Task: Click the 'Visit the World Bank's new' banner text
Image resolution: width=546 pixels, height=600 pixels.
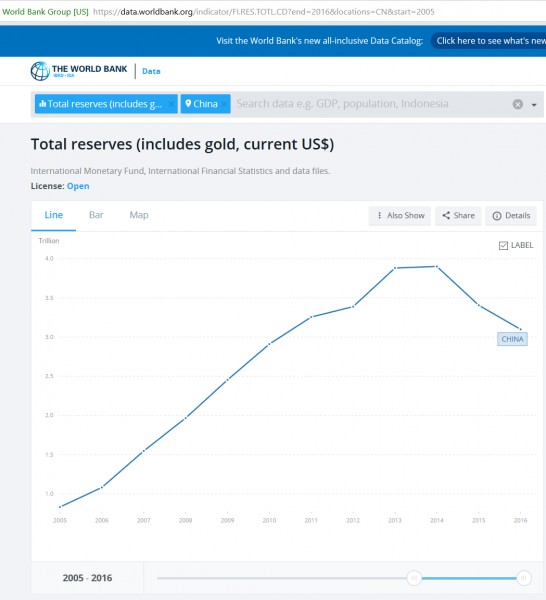Action: pos(319,41)
